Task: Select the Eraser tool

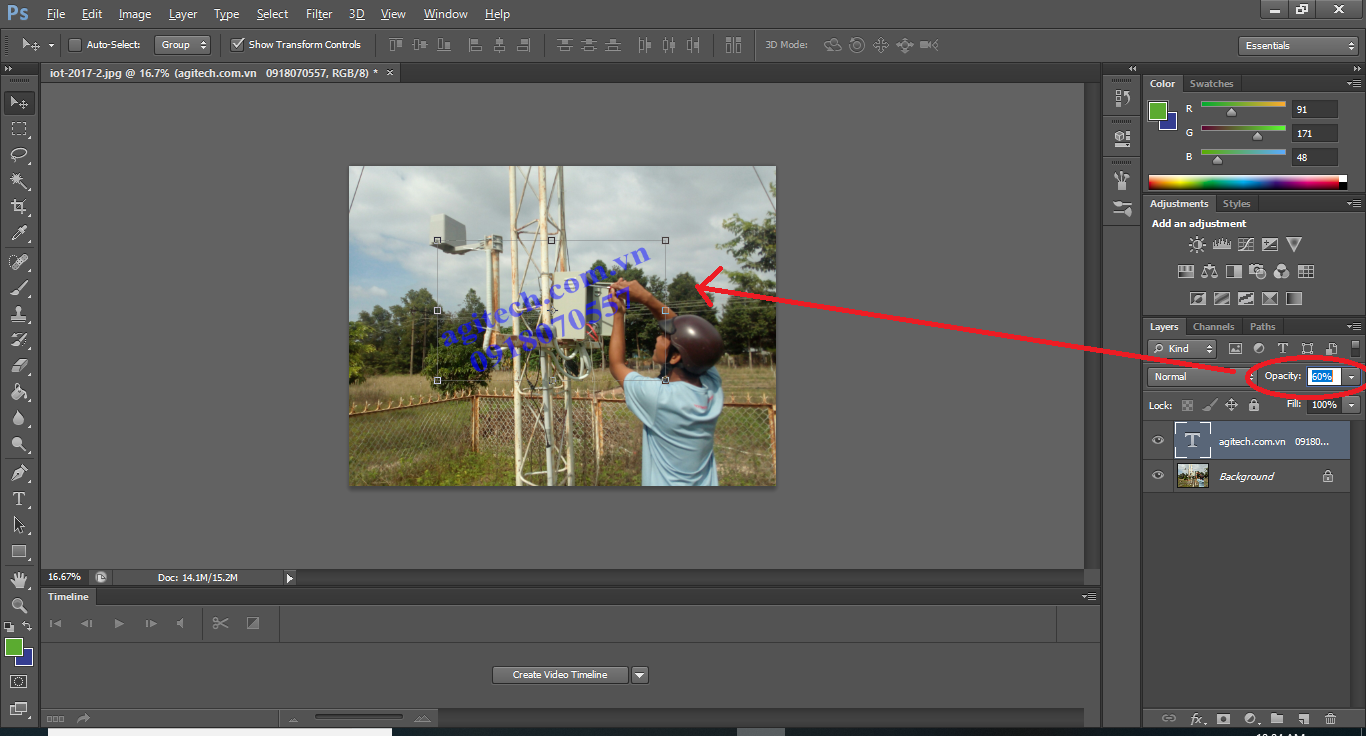Action: tap(19, 366)
